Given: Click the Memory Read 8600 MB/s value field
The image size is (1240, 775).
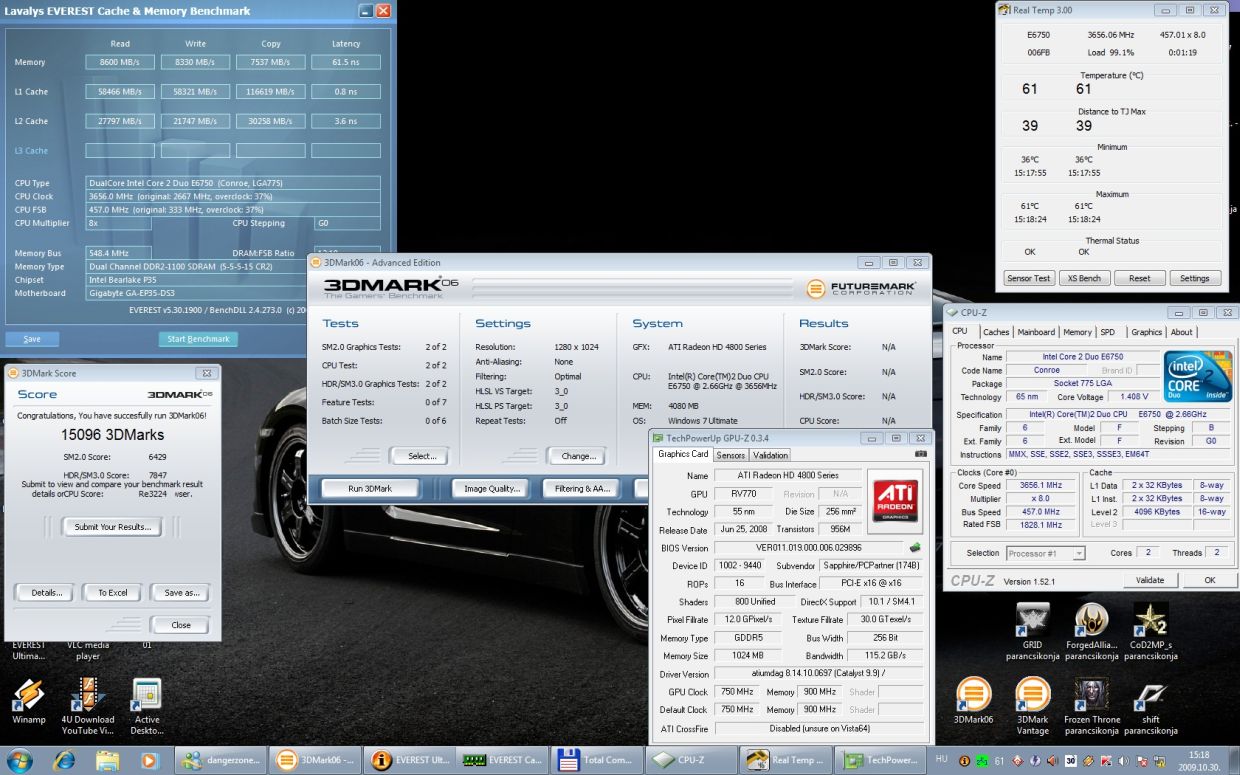Looking at the screenshot, I should click(x=120, y=62).
